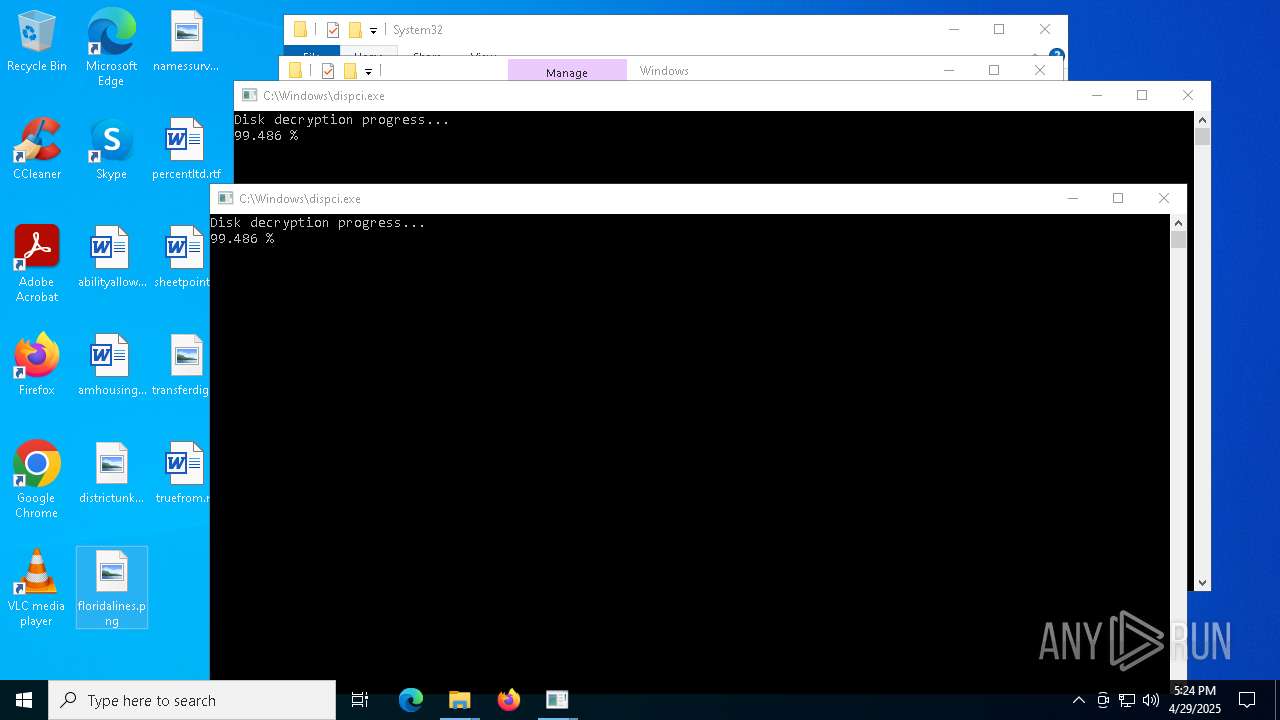The width and height of the screenshot is (1280, 720).
Task: Show hidden system tray icons
Action: coord(1078,700)
